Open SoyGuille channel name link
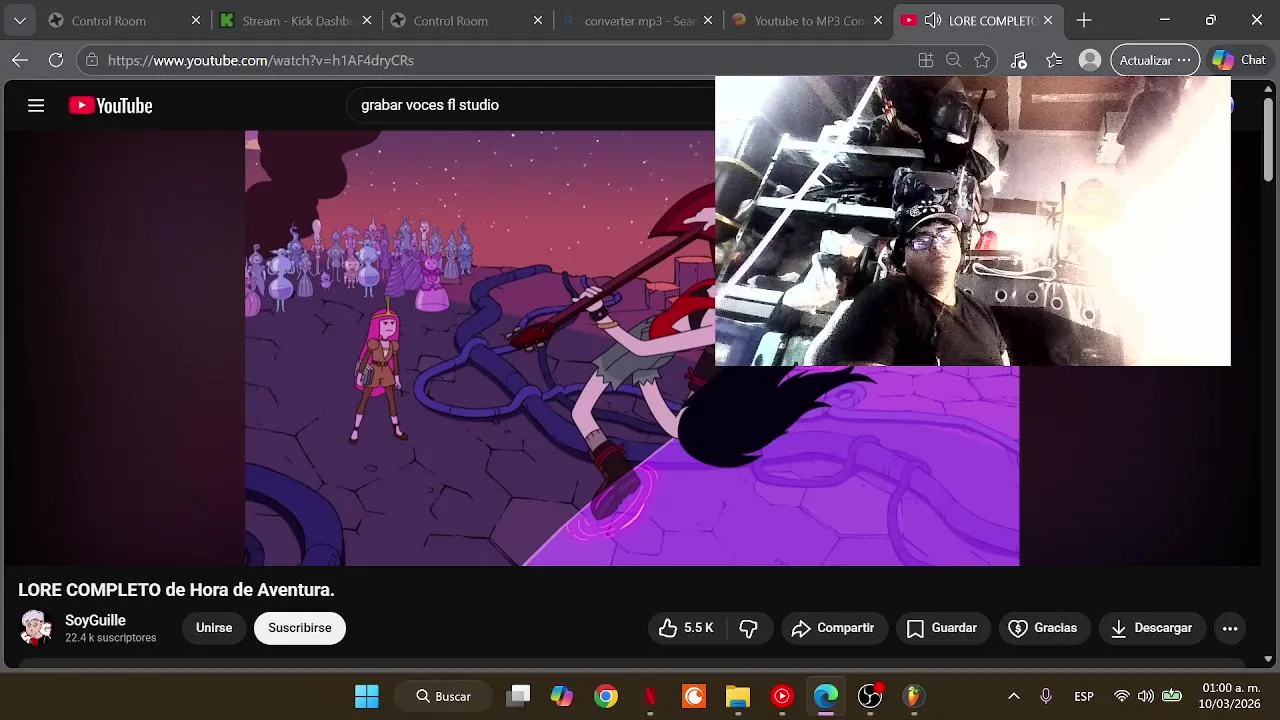 95,620
